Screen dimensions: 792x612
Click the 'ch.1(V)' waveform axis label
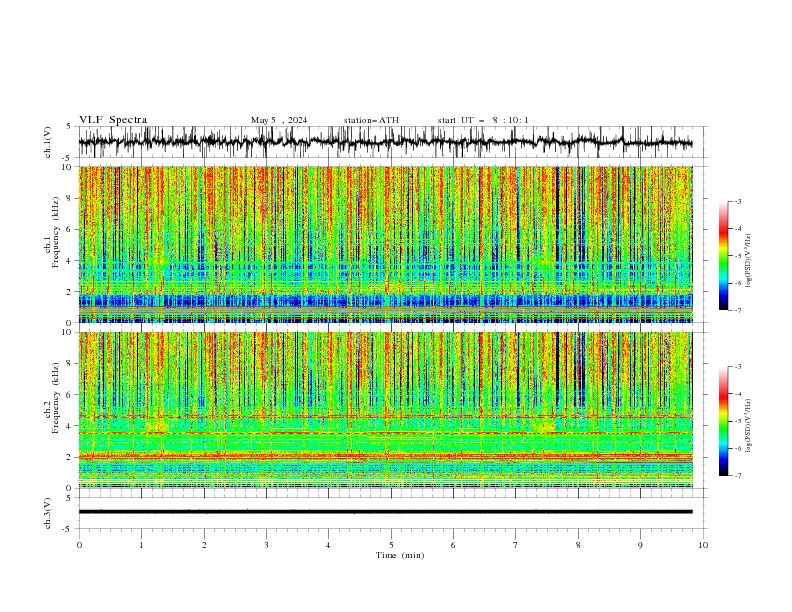[x=48, y=142]
